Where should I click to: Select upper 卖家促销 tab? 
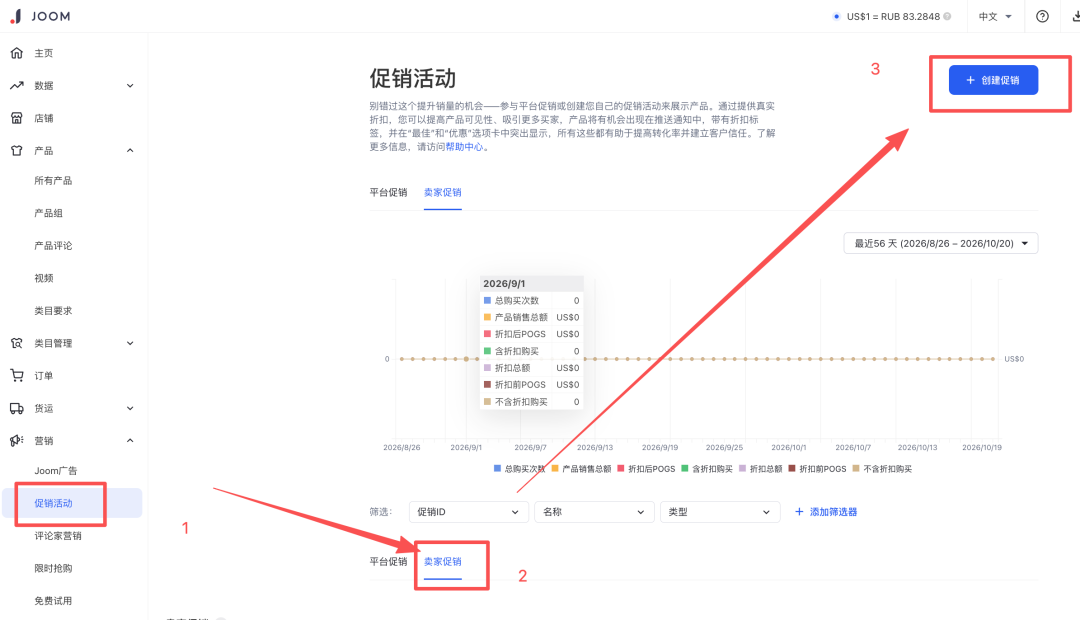click(442, 192)
